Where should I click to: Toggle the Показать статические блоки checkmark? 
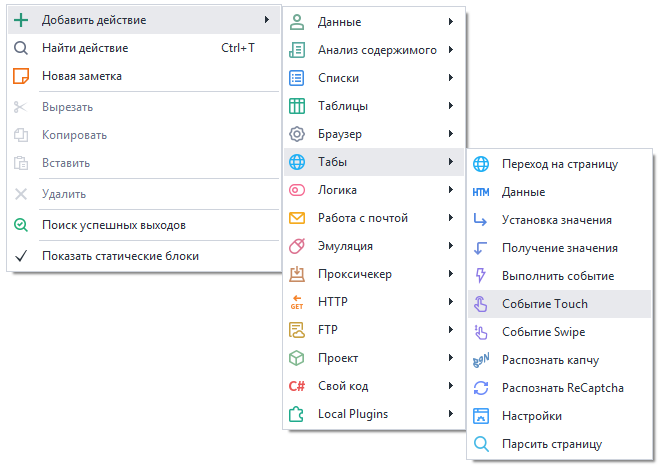(21, 256)
